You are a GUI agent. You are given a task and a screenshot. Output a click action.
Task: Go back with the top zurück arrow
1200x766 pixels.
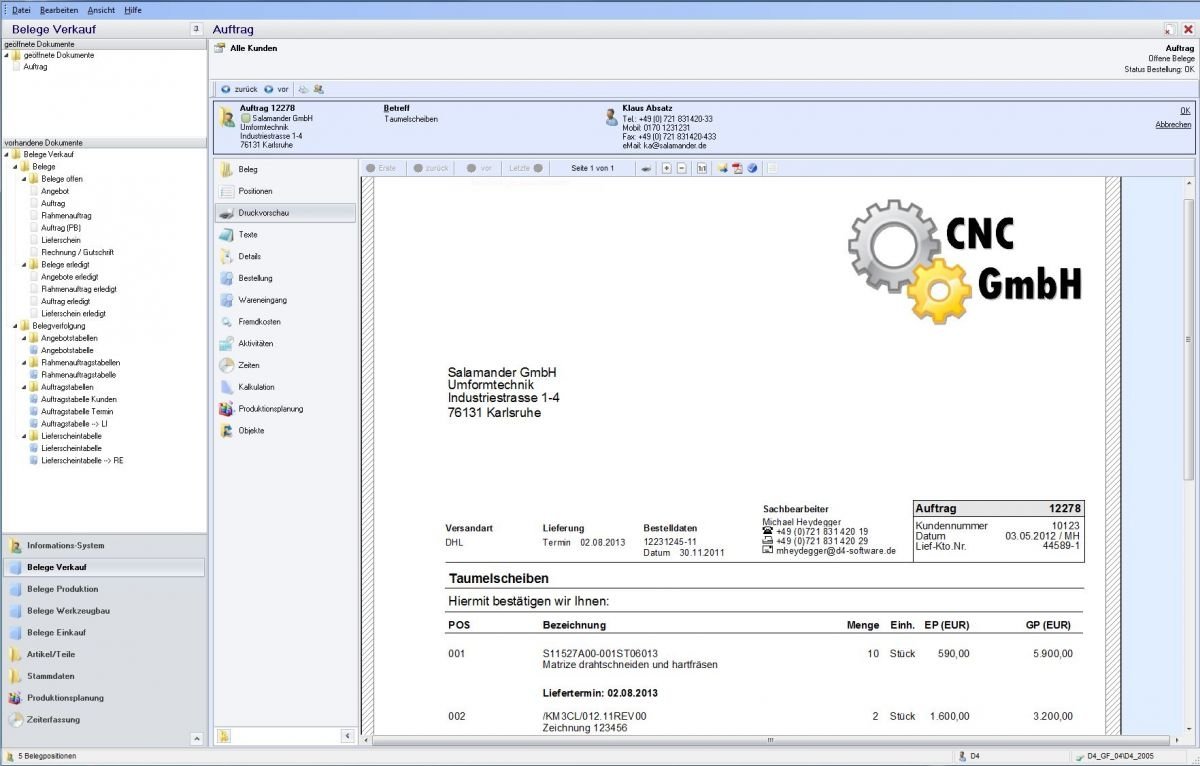[239, 89]
